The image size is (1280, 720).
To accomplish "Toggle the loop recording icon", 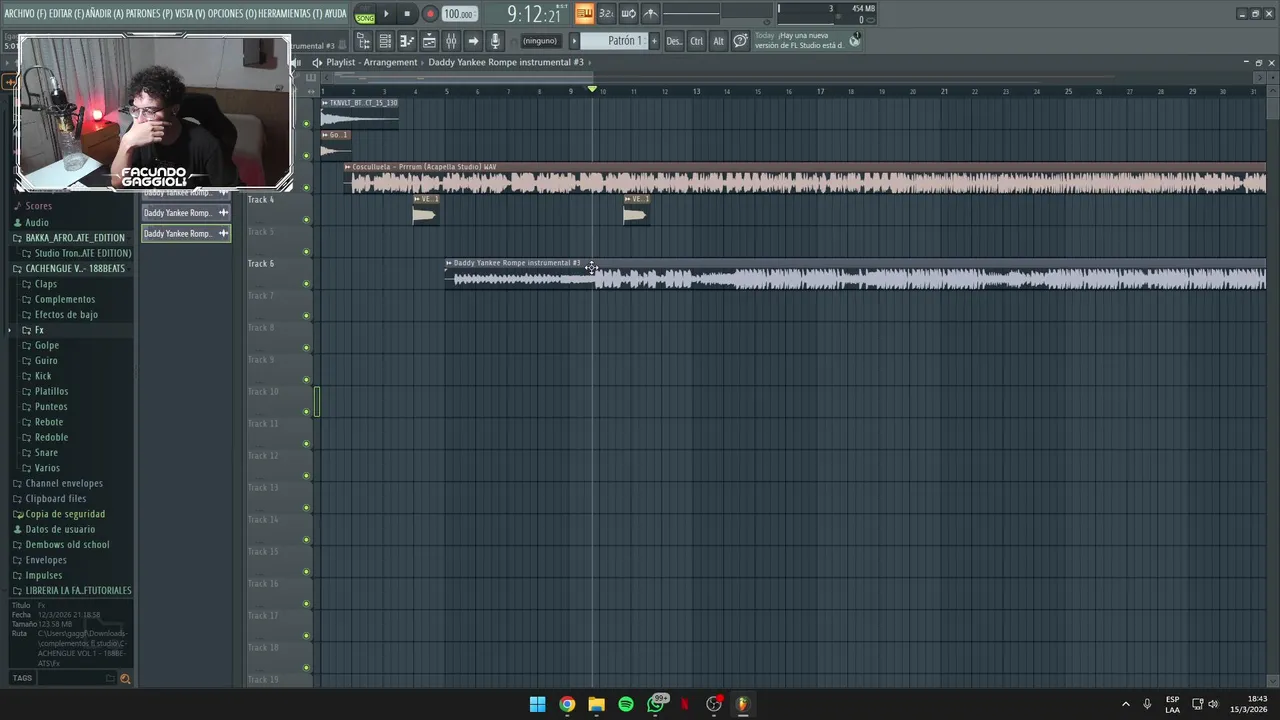I will (628, 13).
